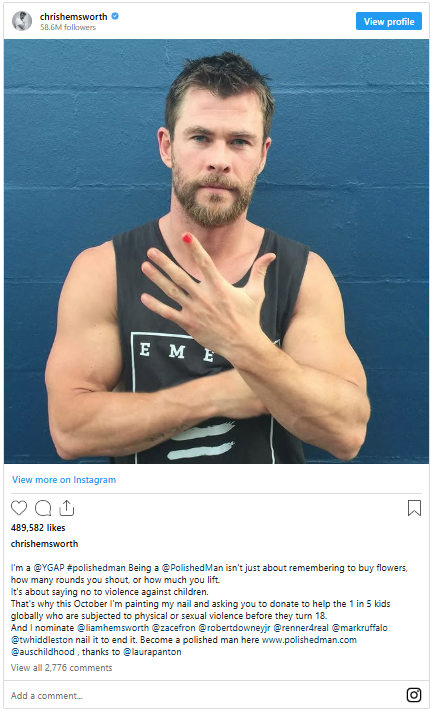Screen dimensions: 435x714
Task: Open comments via the speech bubble icon
Action: pos(43,508)
